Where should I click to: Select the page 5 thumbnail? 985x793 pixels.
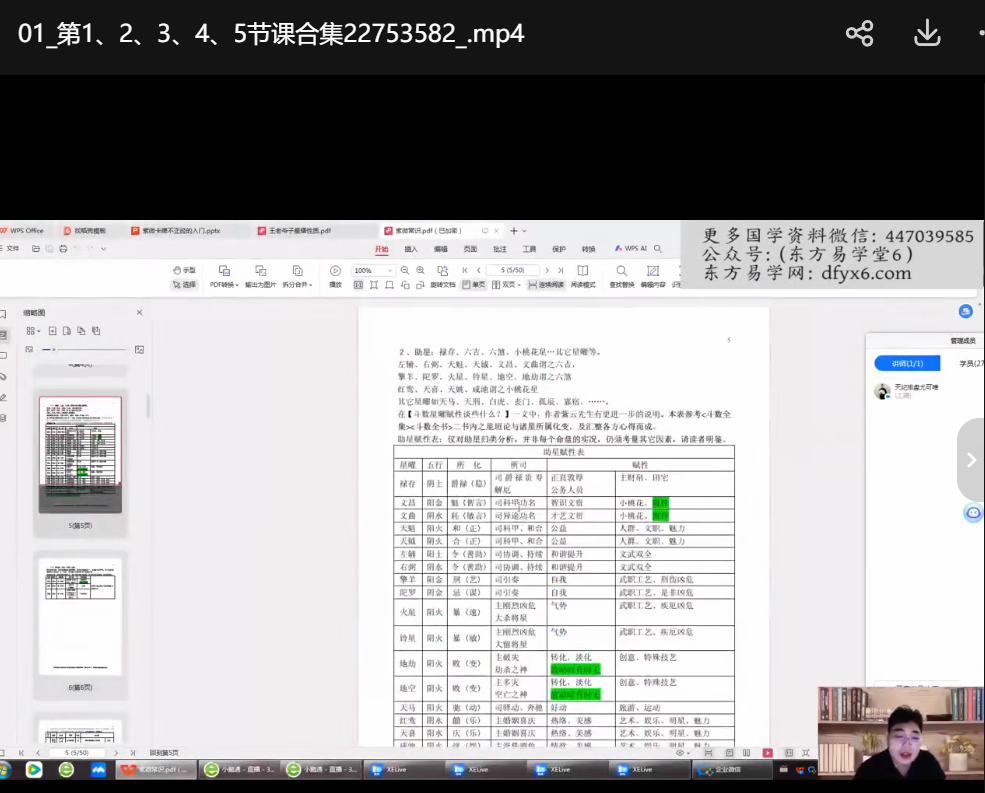(80, 455)
